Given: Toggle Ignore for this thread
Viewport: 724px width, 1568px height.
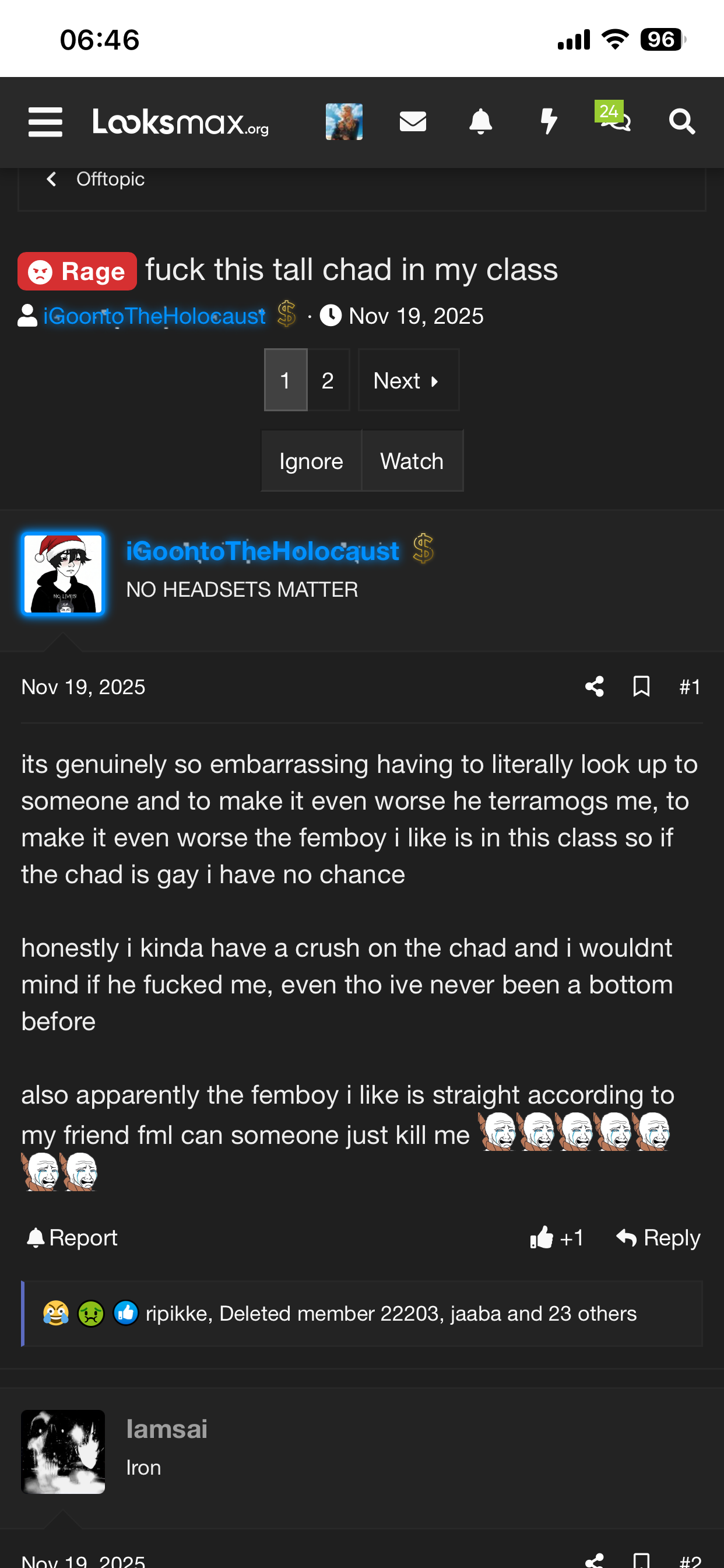Looking at the screenshot, I should click(311, 461).
